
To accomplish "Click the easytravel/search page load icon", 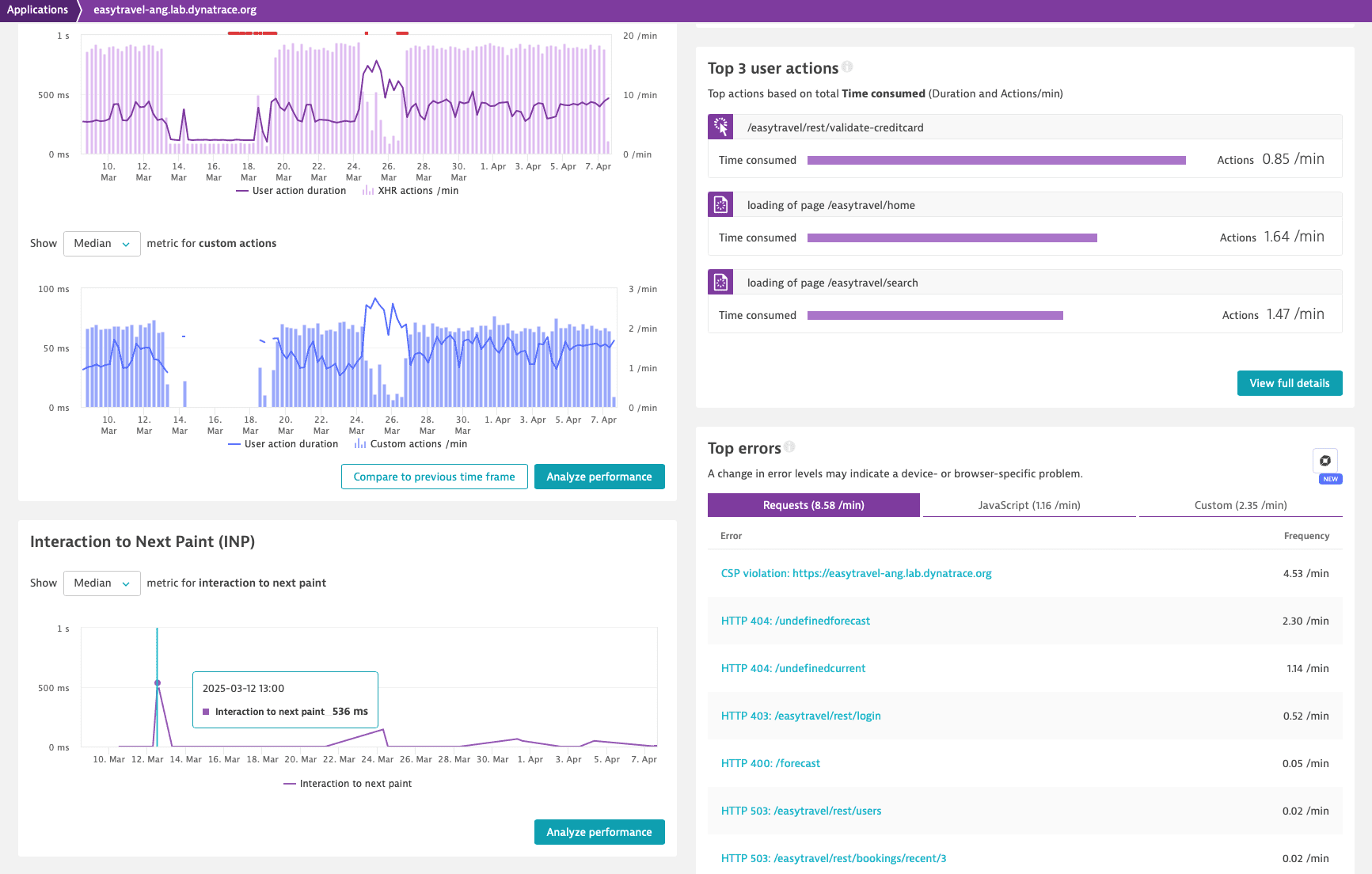I will [720, 282].
